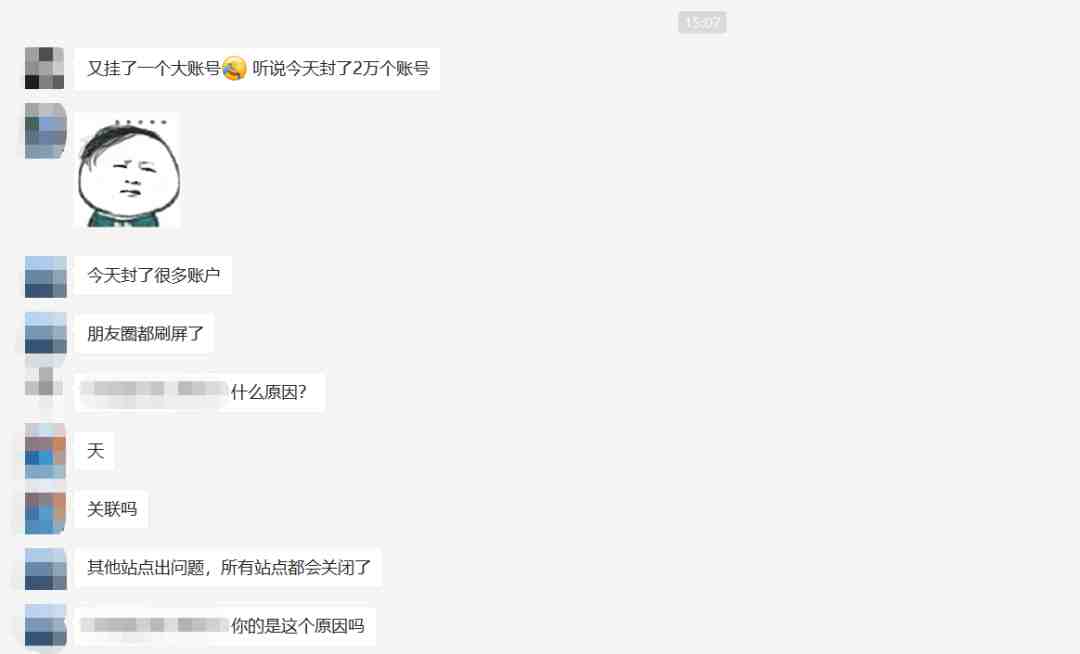The height and width of the screenshot is (654, 1080).
Task: Select the message 又挂了一个大账号 听说今天封了2万个账号
Action: coord(257,68)
